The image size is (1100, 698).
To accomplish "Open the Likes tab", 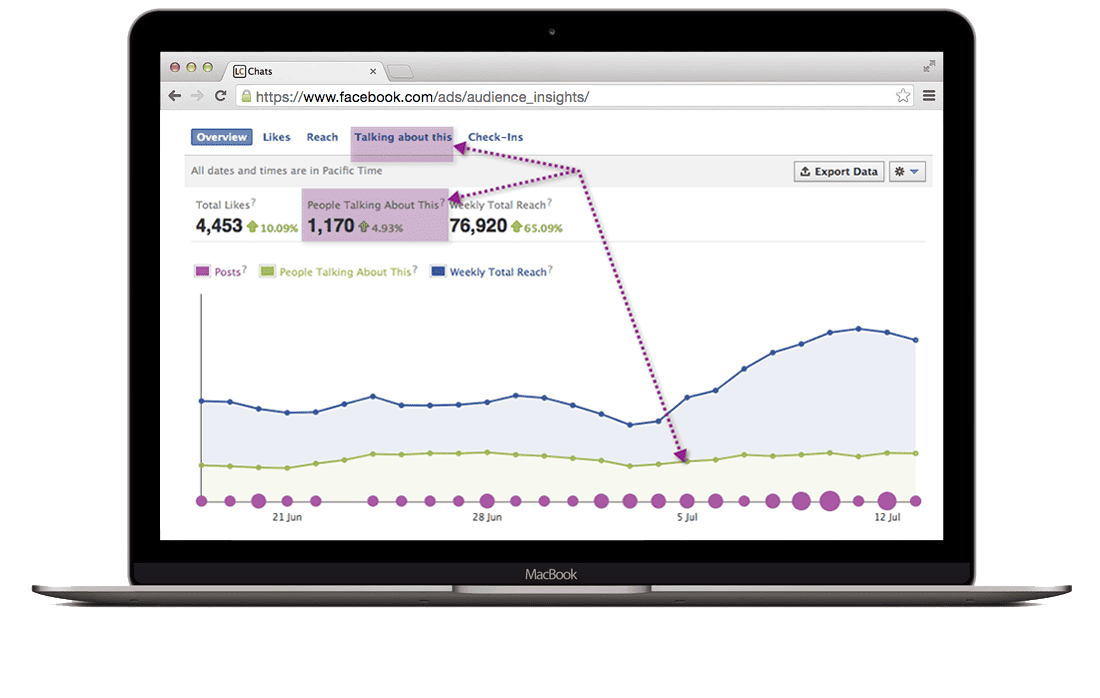I will pos(276,137).
